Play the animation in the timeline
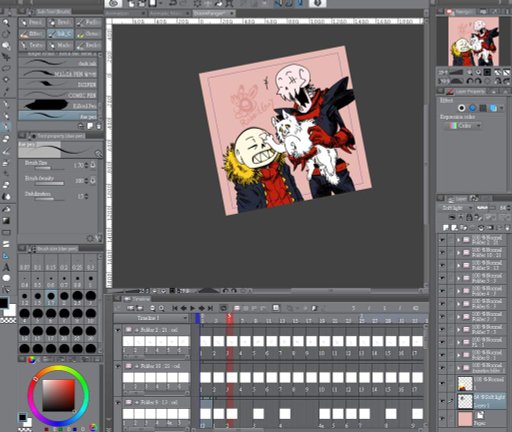This screenshot has width=512, height=432. [192, 308]
